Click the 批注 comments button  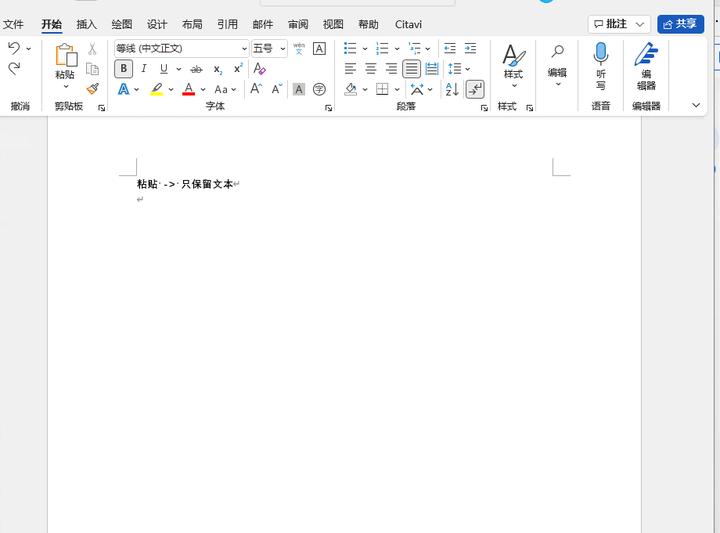[619, 24]
